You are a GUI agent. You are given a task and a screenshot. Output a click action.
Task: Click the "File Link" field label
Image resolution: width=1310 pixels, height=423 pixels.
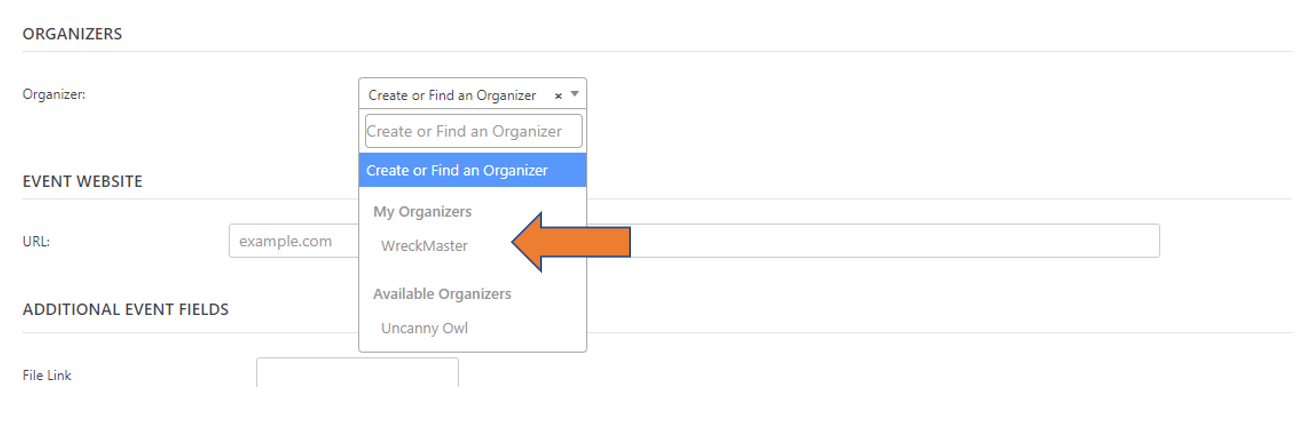(x=47, y=376)
